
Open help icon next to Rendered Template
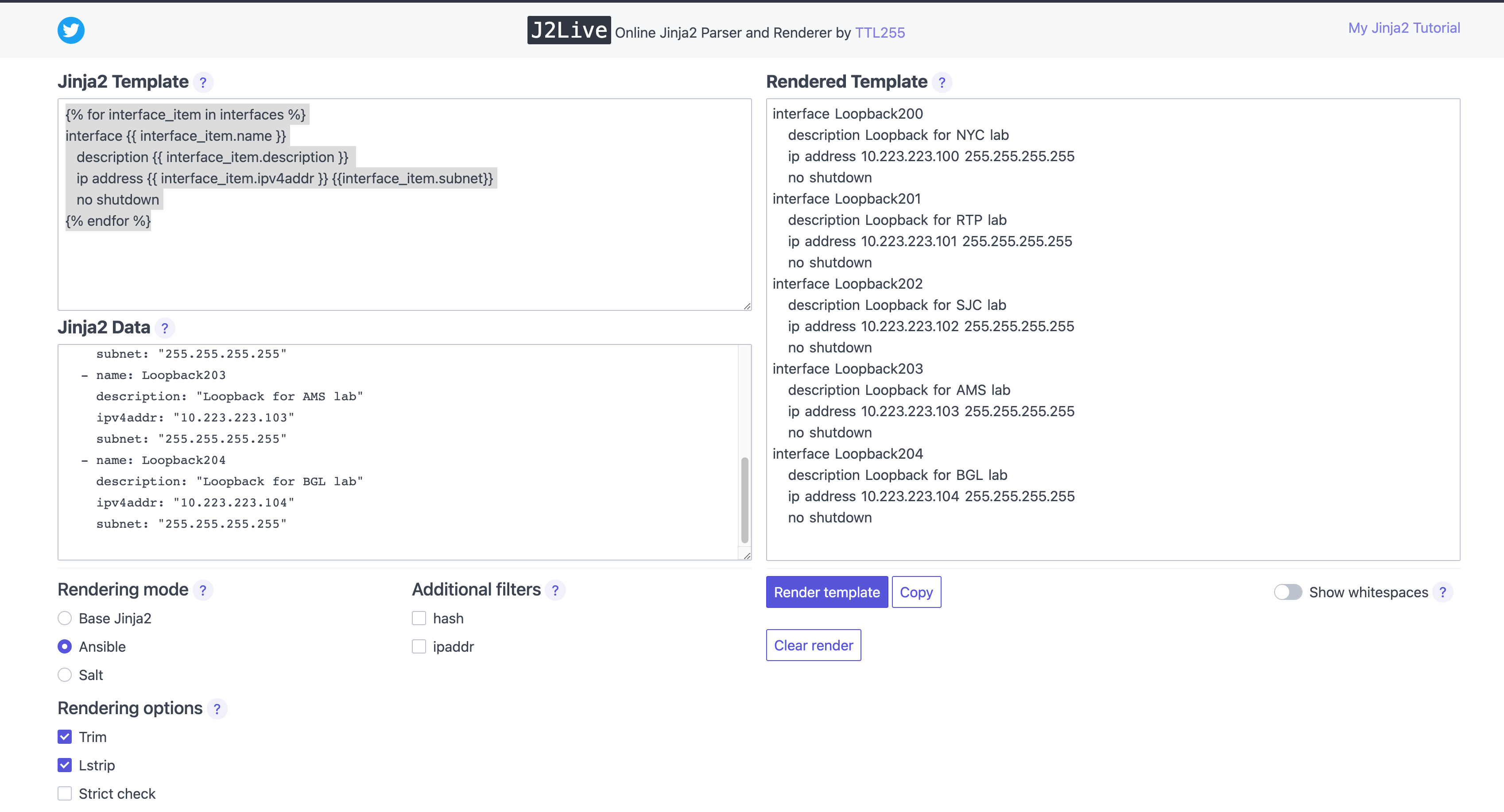point(941,82)
